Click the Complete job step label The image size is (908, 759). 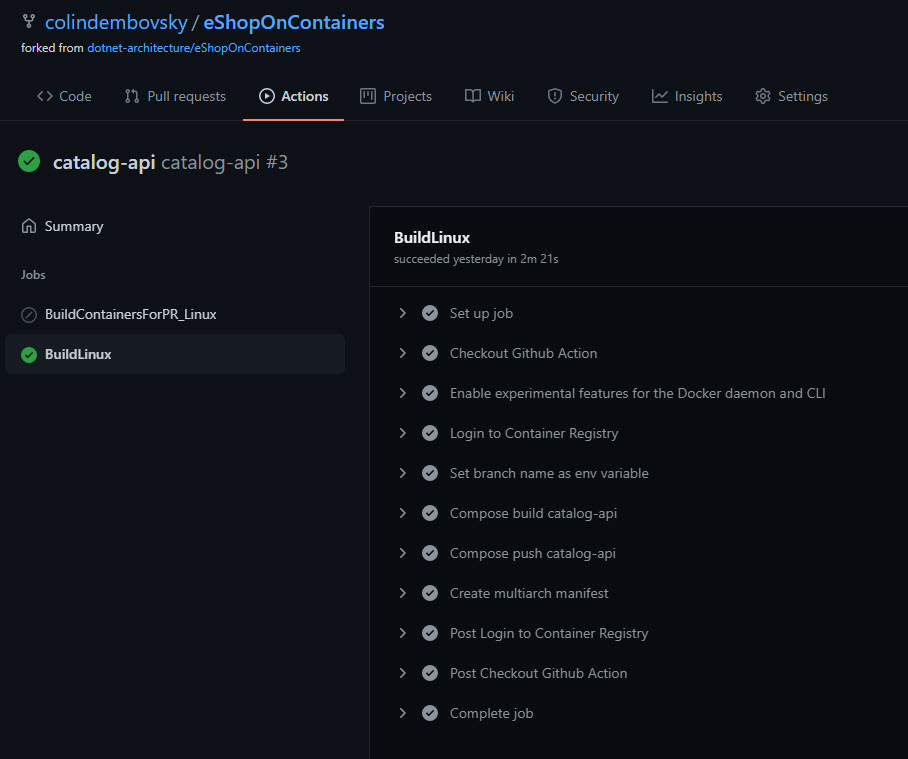click(x=492, y=713)
